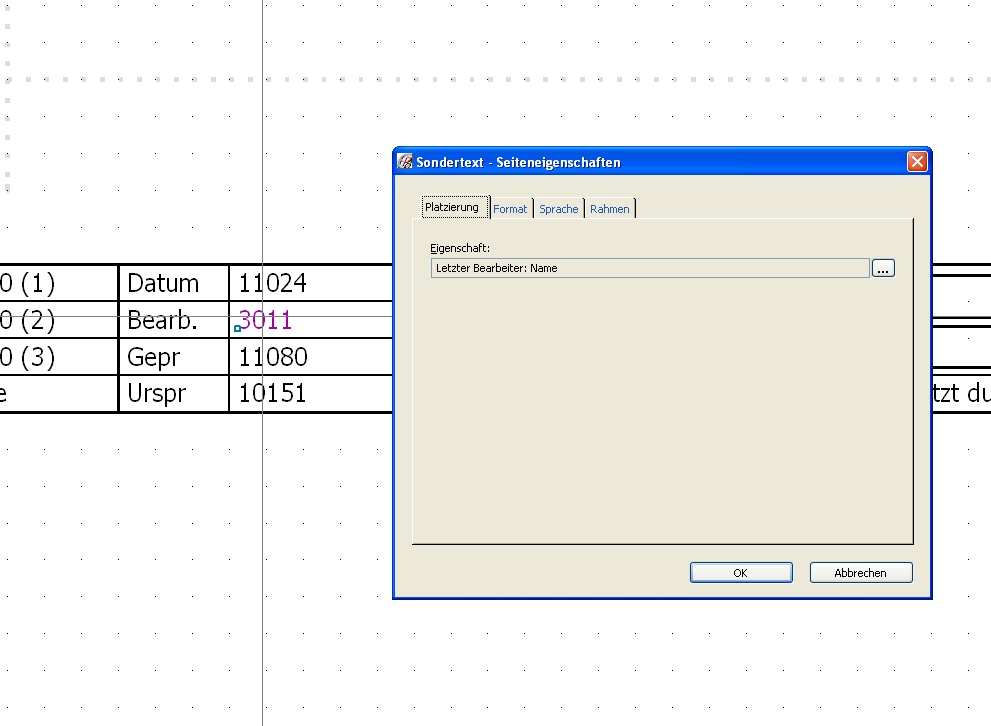Close the Seiteneigenschaften dialog

pos(916,162)
